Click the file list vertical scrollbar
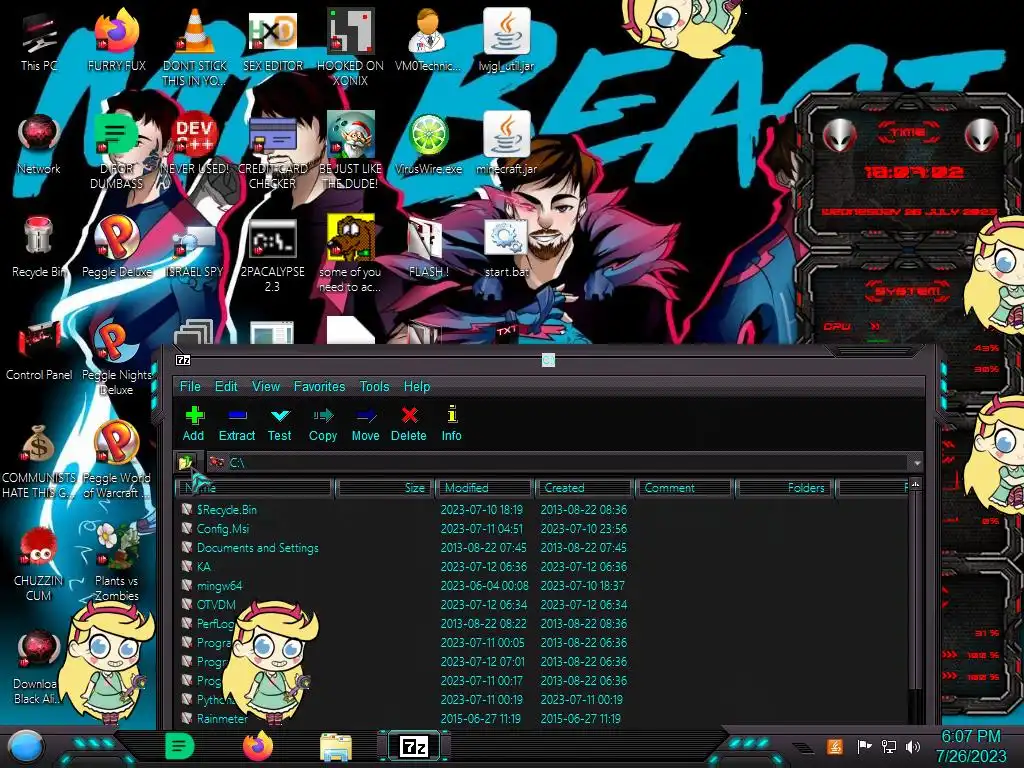This screenshot has width=1024, height=768. pos(916,588)
